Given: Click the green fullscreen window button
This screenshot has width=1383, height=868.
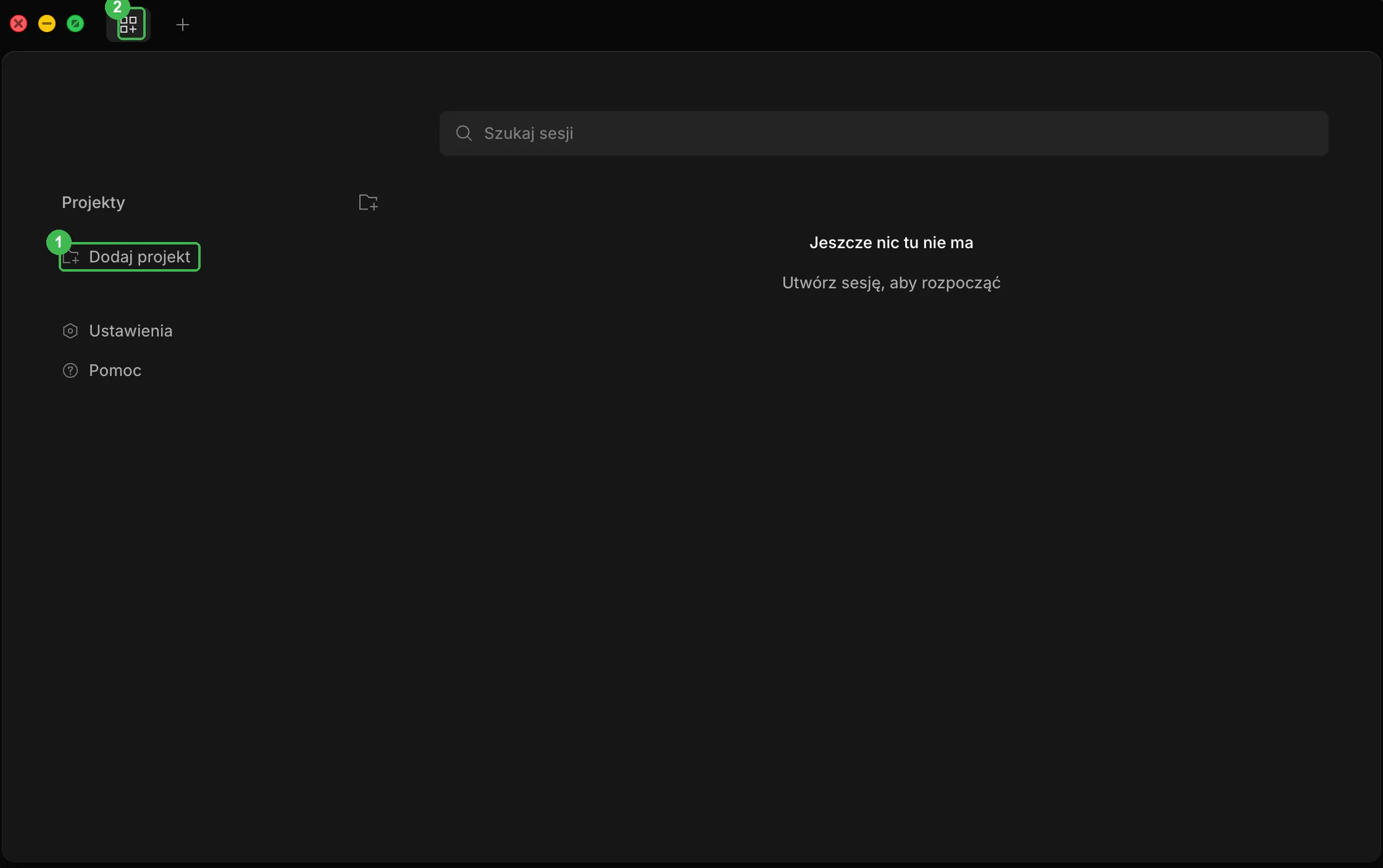Looking at the screenshot, I should [x=75, y=24].
